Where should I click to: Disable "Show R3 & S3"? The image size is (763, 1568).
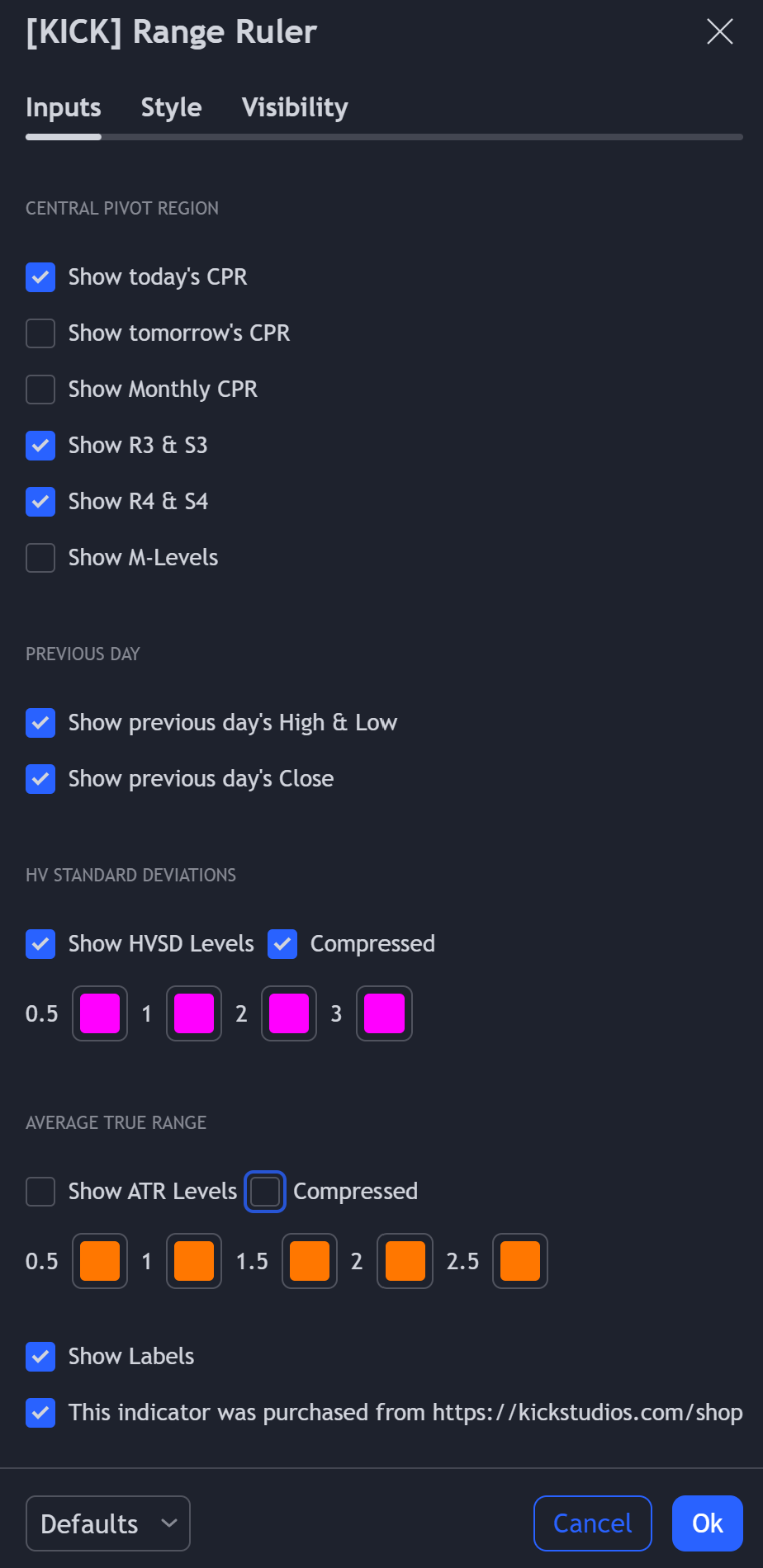coord(40,446)
